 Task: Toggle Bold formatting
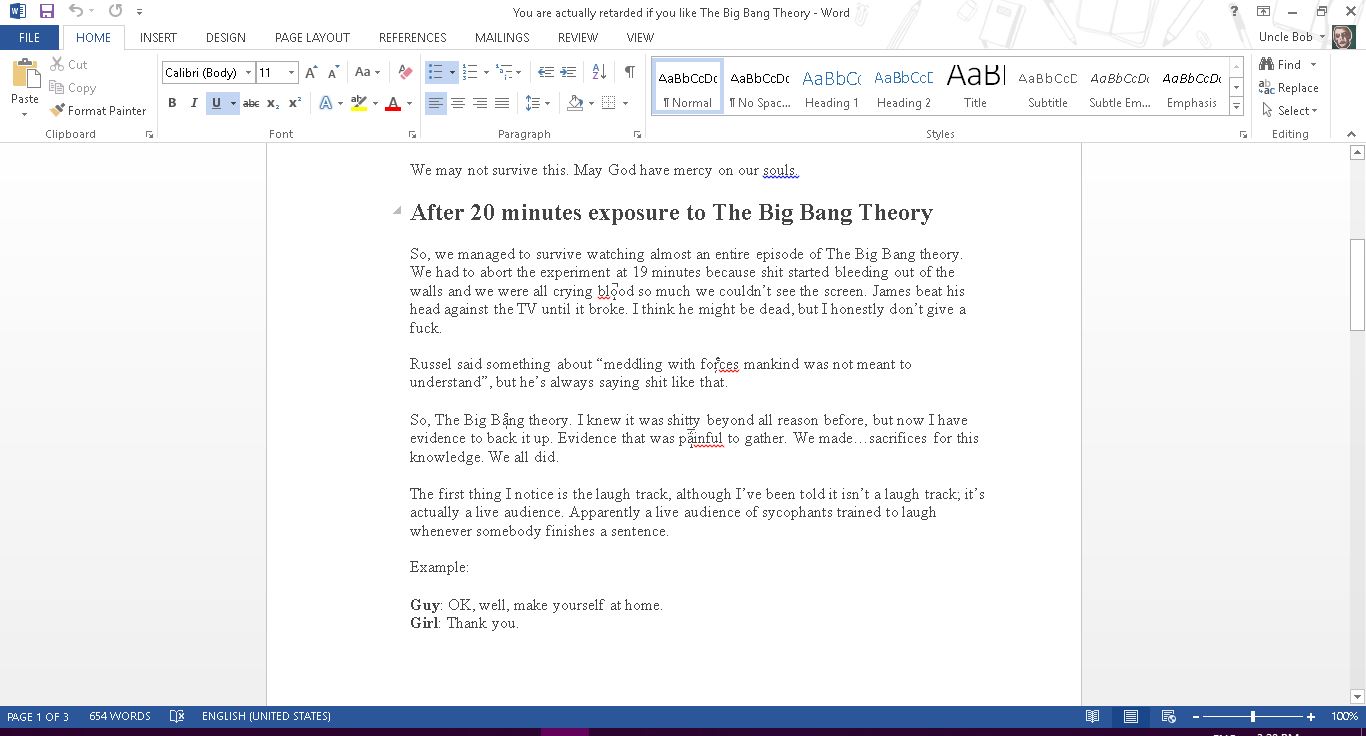172,103
